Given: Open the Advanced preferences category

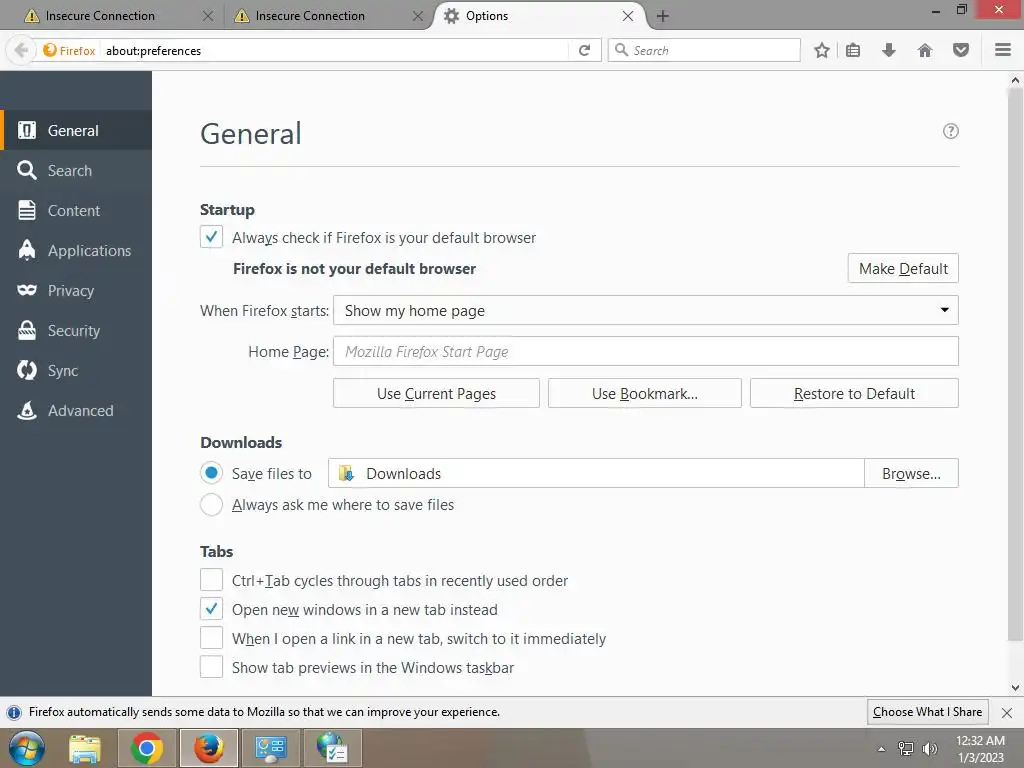Looking at the screenshot, I should [76, 410].
